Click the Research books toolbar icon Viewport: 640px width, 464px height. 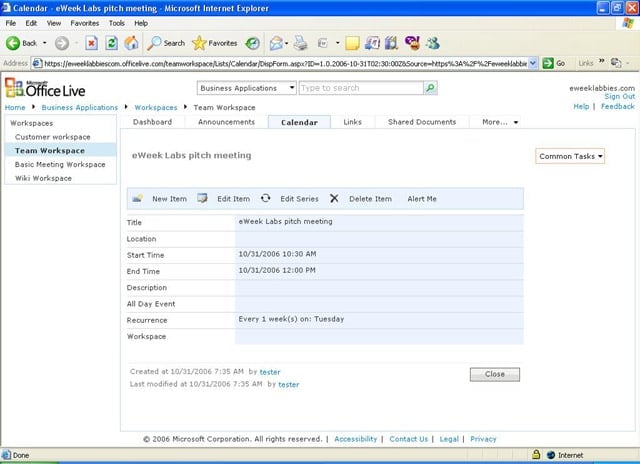[x=391, y=43]
